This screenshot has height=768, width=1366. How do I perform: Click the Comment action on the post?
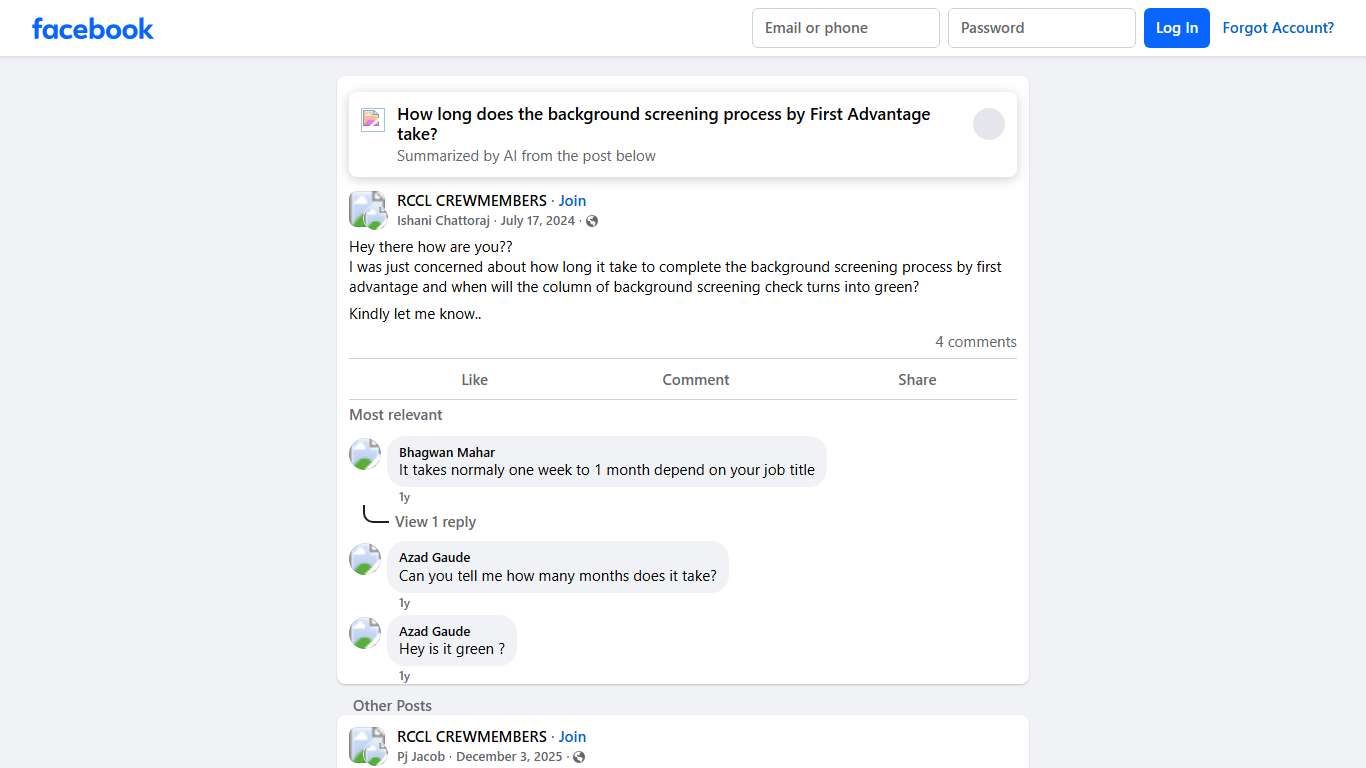[696, 380]
